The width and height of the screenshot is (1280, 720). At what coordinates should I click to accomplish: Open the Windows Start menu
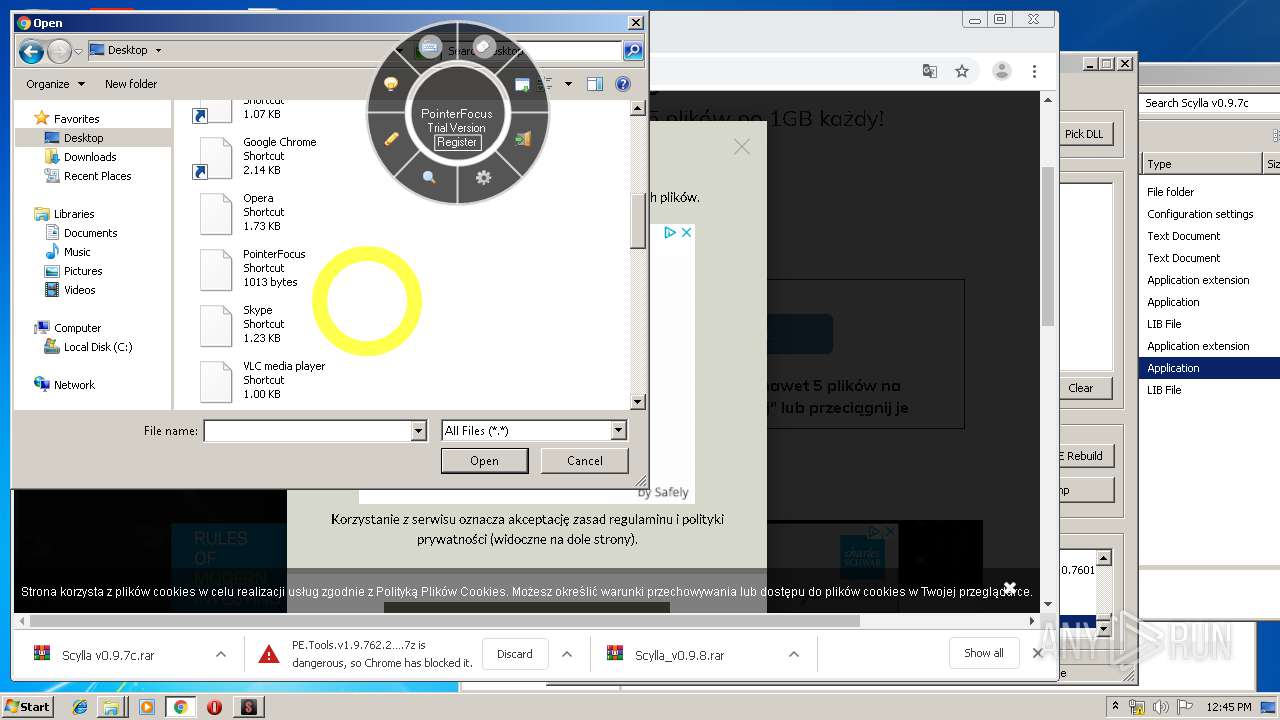pos(27,706)
